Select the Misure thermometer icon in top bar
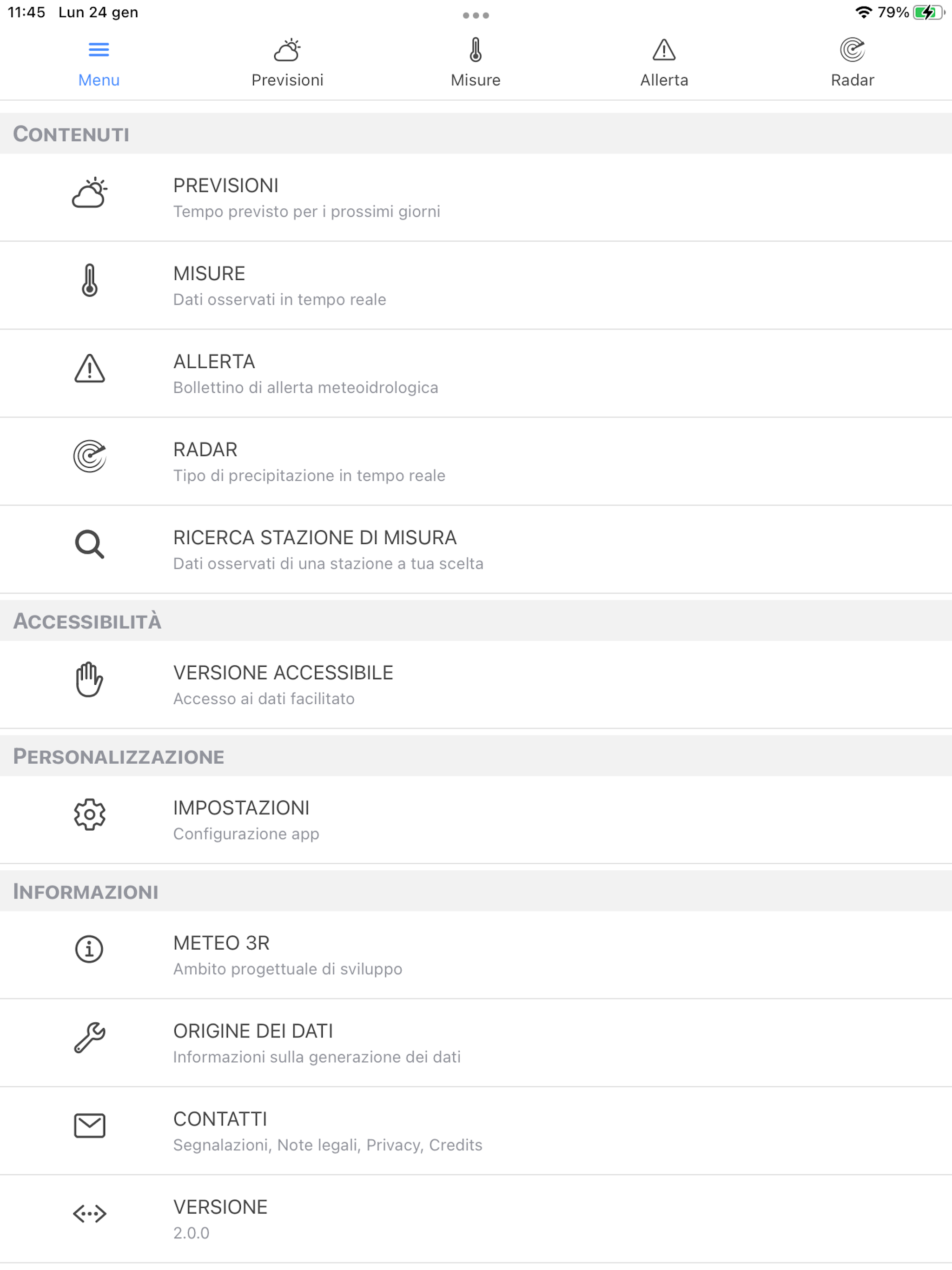The height and width of the screenshot is (1270, 952). (476, 50)
